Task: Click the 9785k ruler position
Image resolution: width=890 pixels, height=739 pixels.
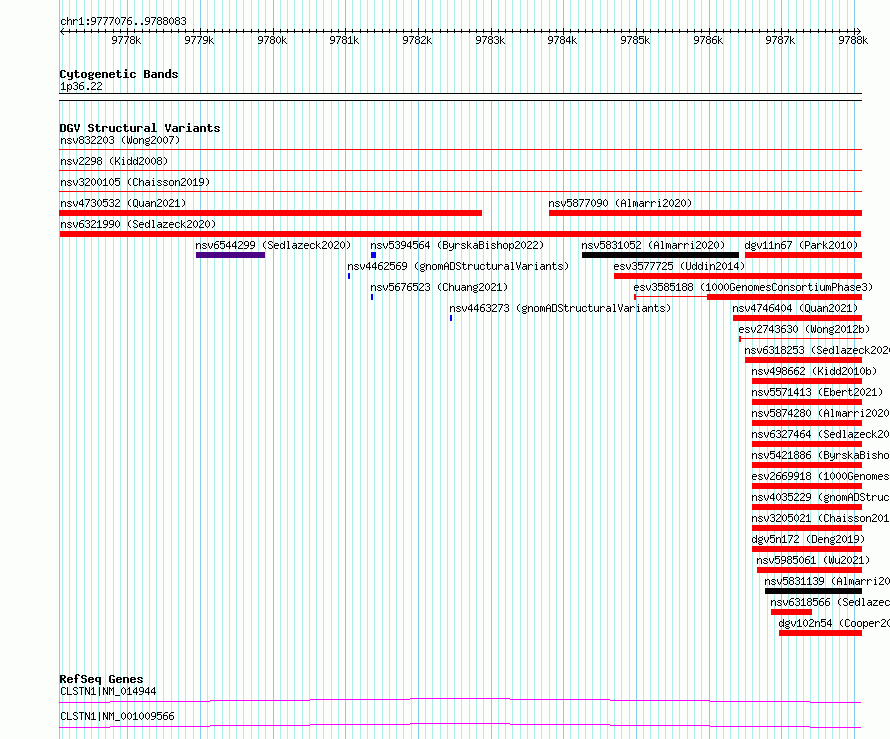Action: (x=635, y=40)
